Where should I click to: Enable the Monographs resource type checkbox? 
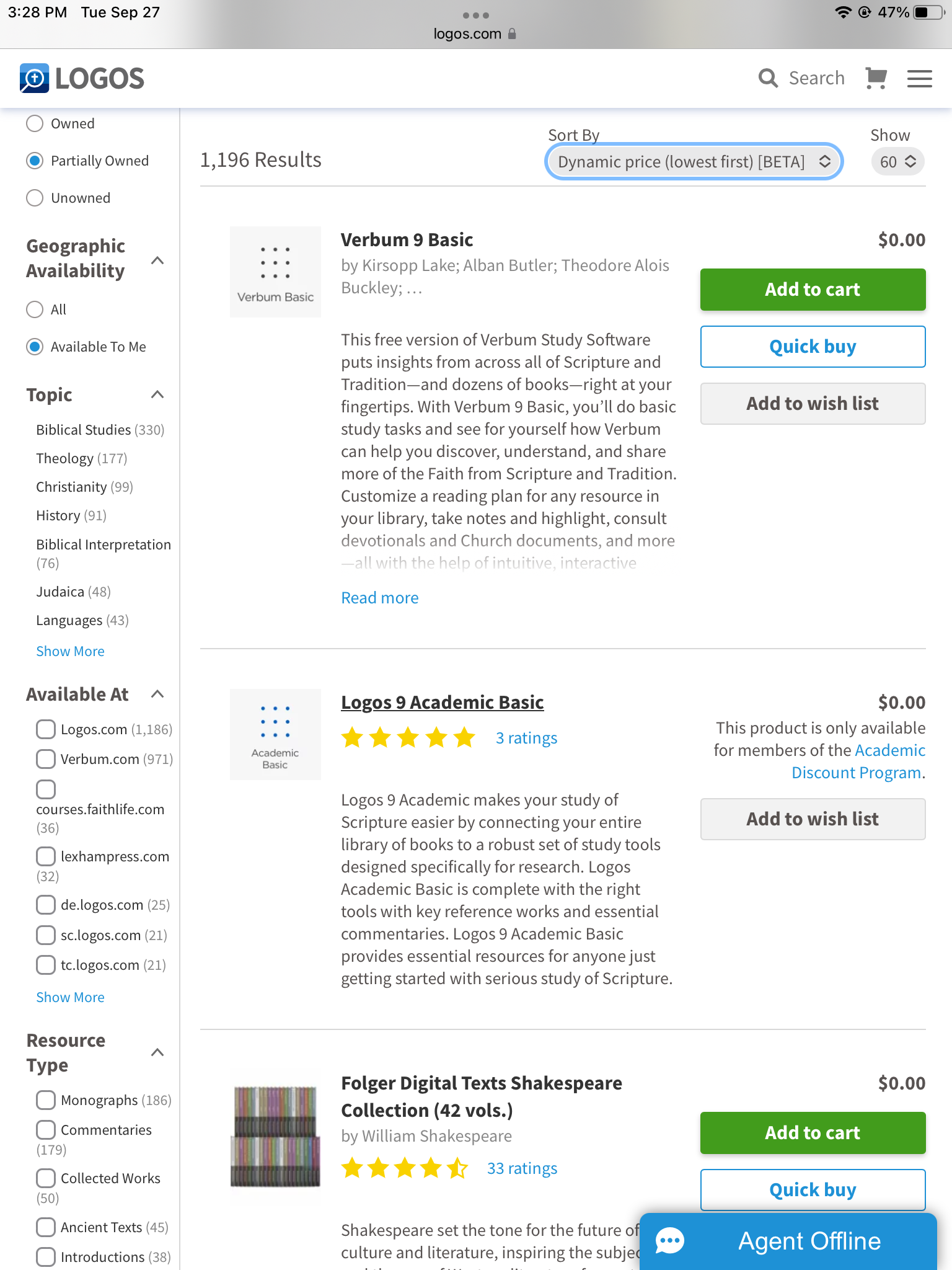(x=46, y=1100)
